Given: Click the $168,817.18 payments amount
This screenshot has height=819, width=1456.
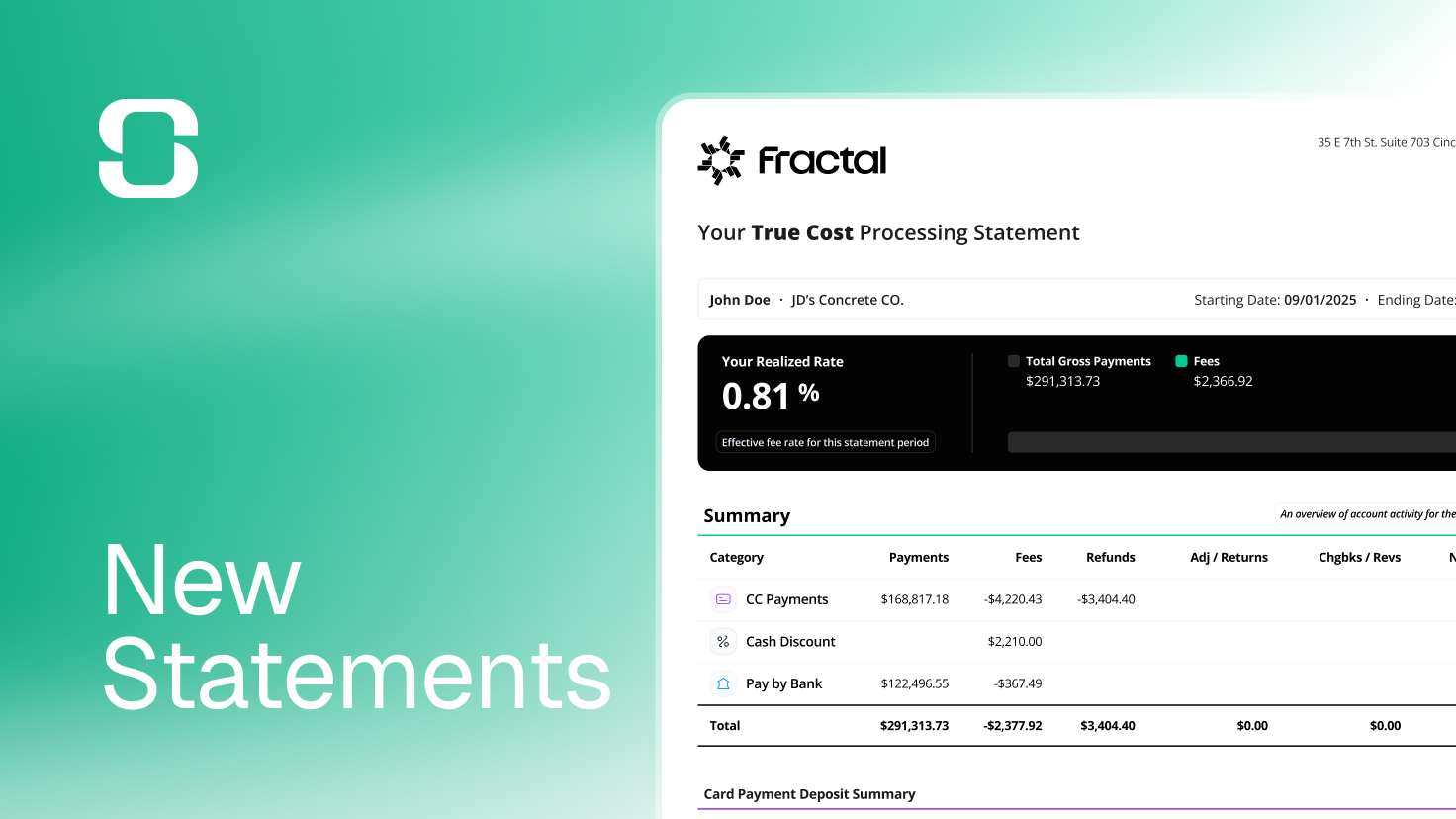Looking at the screenshot, I should pyautogui.click(x=915, y=599).
